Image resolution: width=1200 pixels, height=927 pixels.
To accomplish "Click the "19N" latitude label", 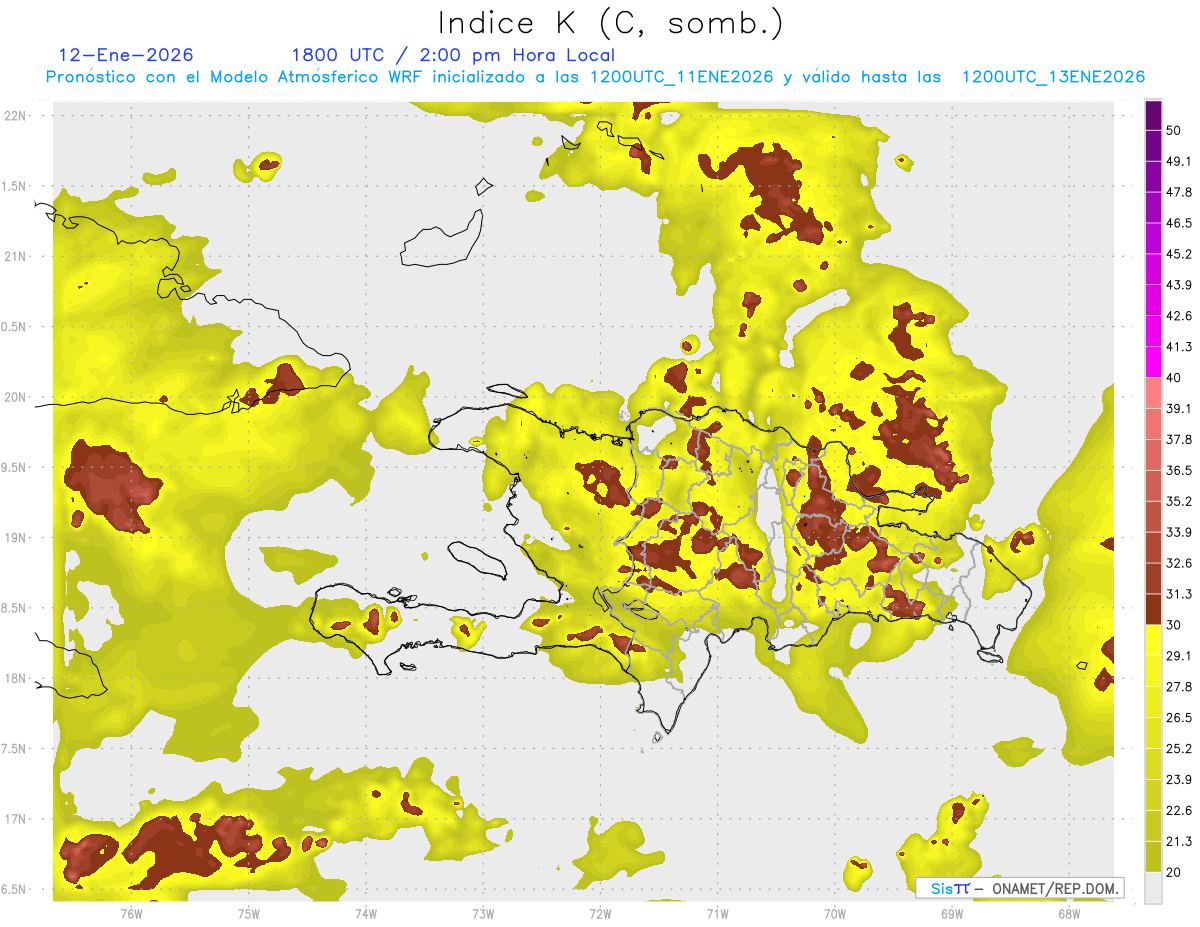I will tap(16, 537).
